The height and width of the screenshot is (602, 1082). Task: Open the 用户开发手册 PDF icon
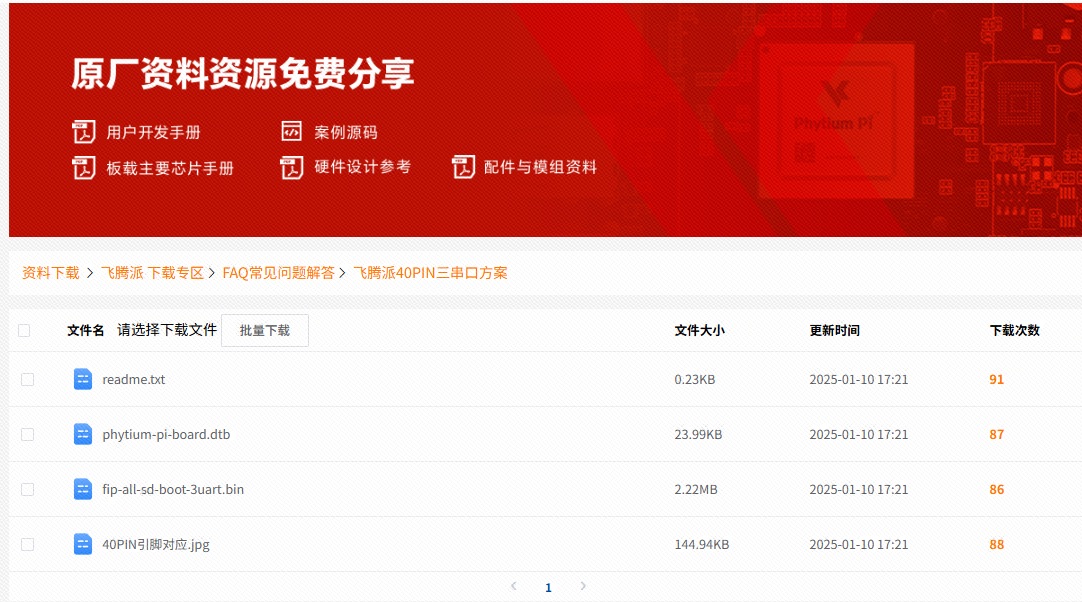click(83, 132)
